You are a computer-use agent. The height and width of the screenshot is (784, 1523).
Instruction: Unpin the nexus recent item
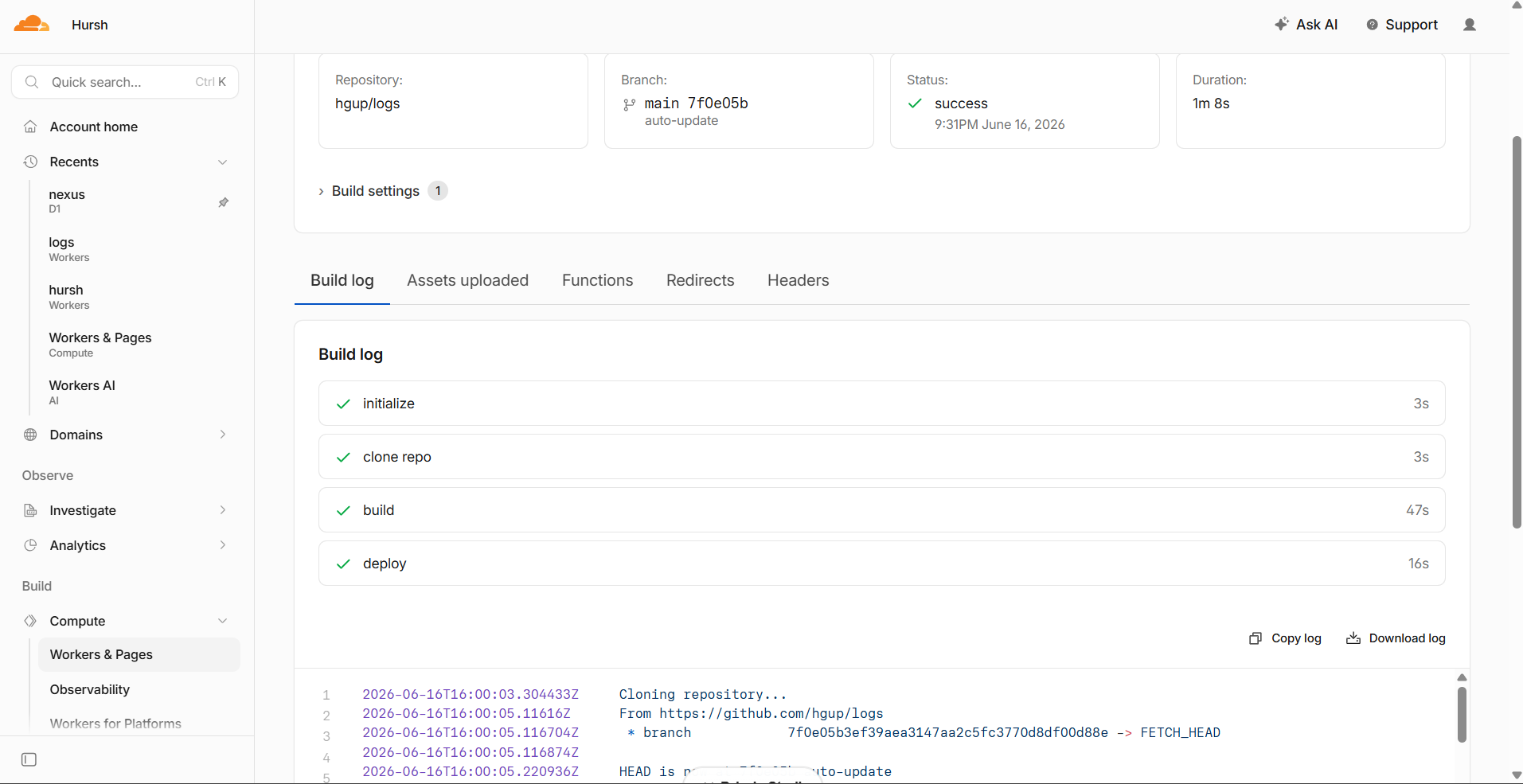tap(224, 202)
